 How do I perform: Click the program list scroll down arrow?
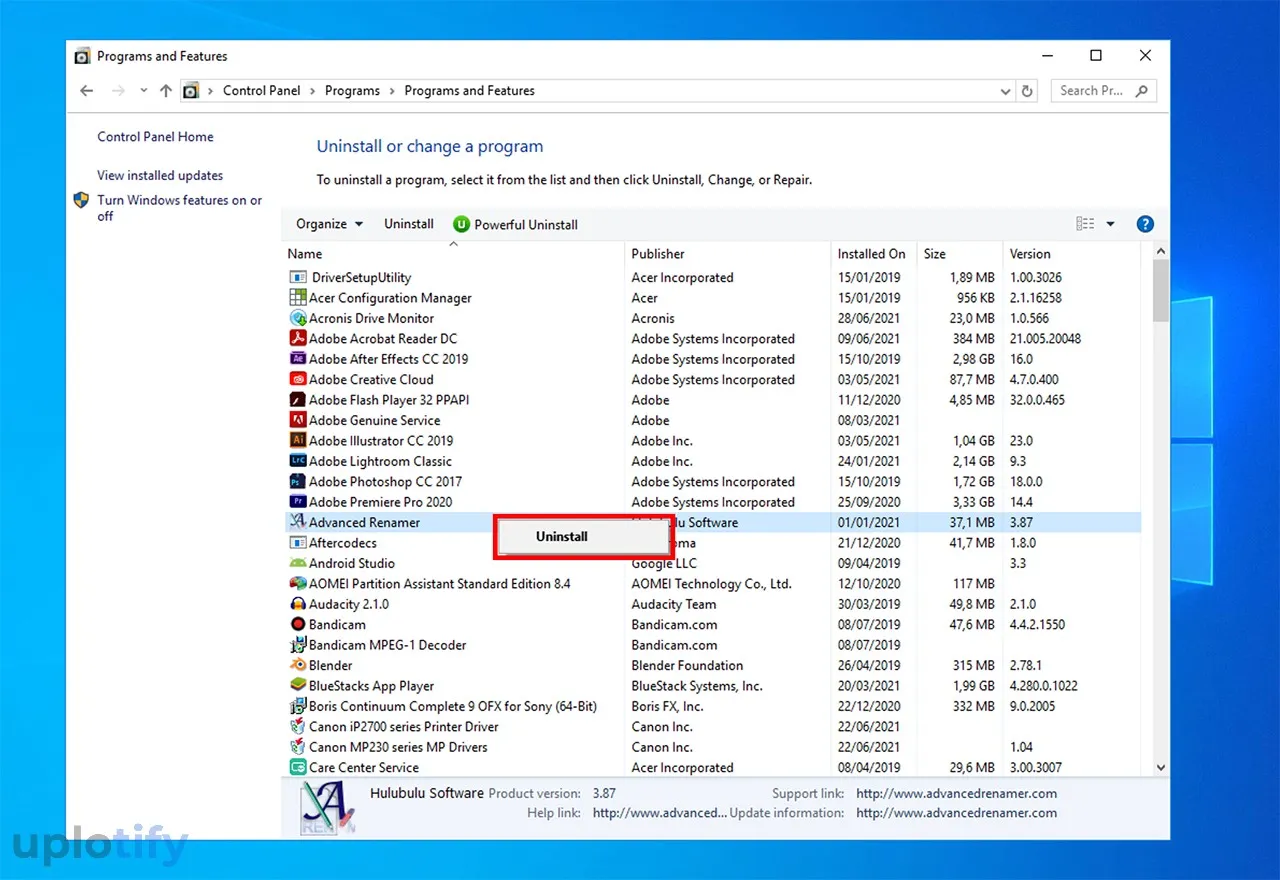click(x=1160, y=767)
